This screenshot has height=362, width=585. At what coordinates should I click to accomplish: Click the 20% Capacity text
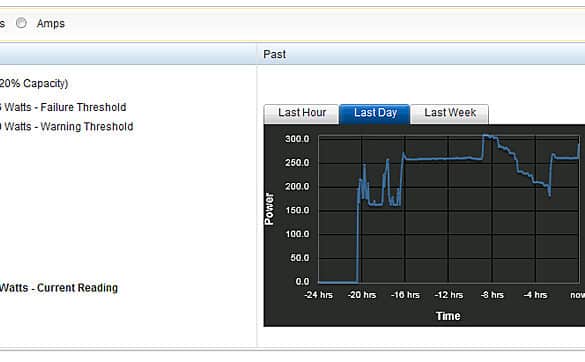click(34, 83)
